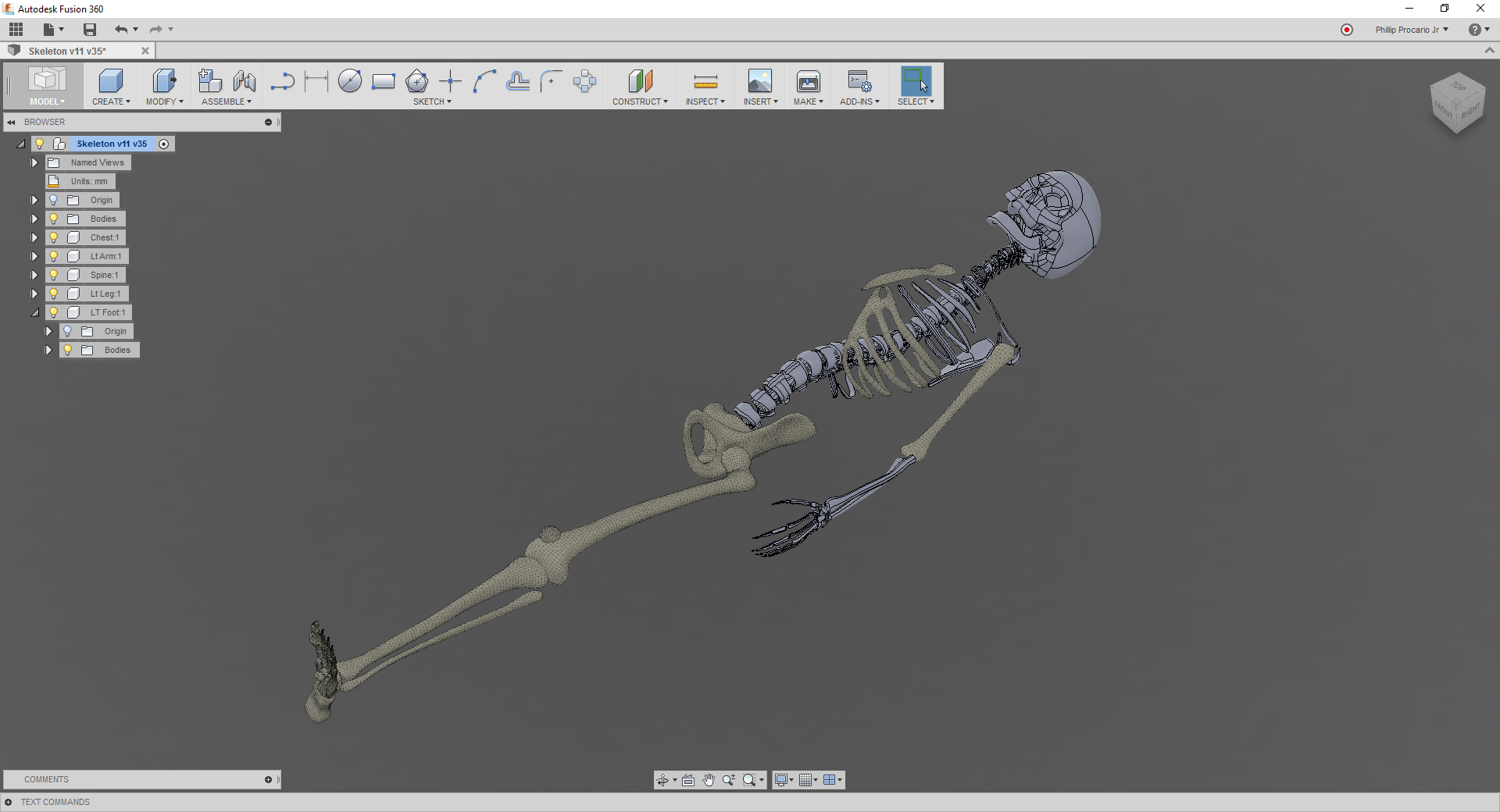The width and height of the screenshot is (1500, 812).
Task: Redo the last action
Action: pyautogui.click(x=156, y=30)
